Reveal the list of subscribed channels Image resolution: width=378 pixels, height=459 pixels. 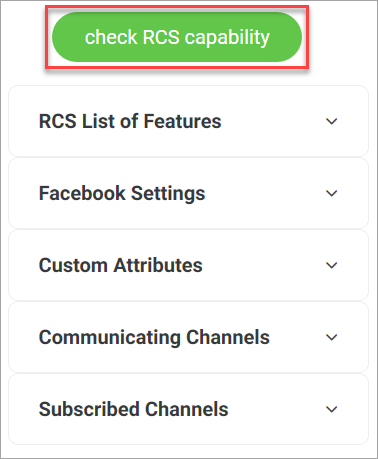188,409
